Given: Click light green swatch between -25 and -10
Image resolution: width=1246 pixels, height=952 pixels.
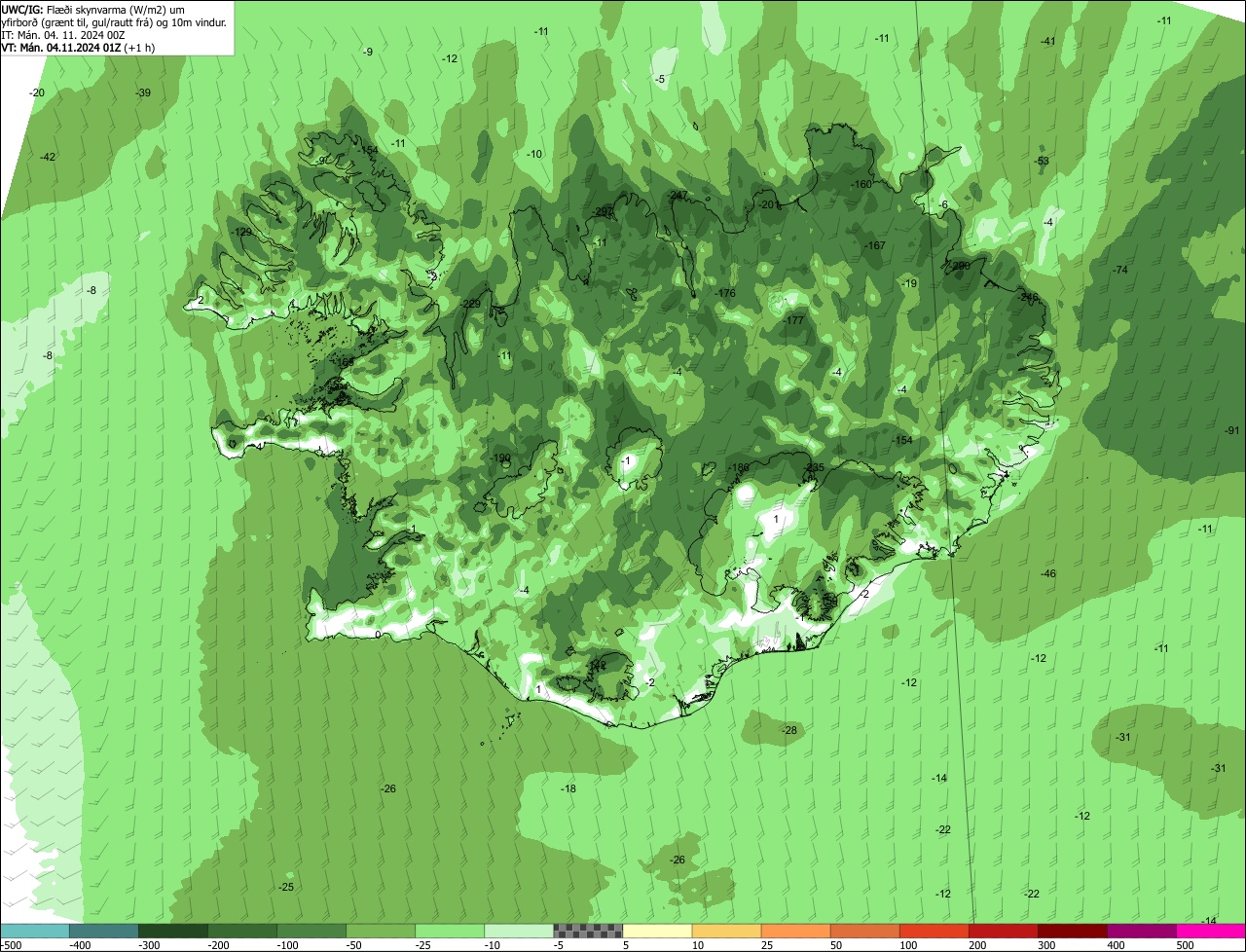Looking at the screenshot, I should (x=450, y=931).
